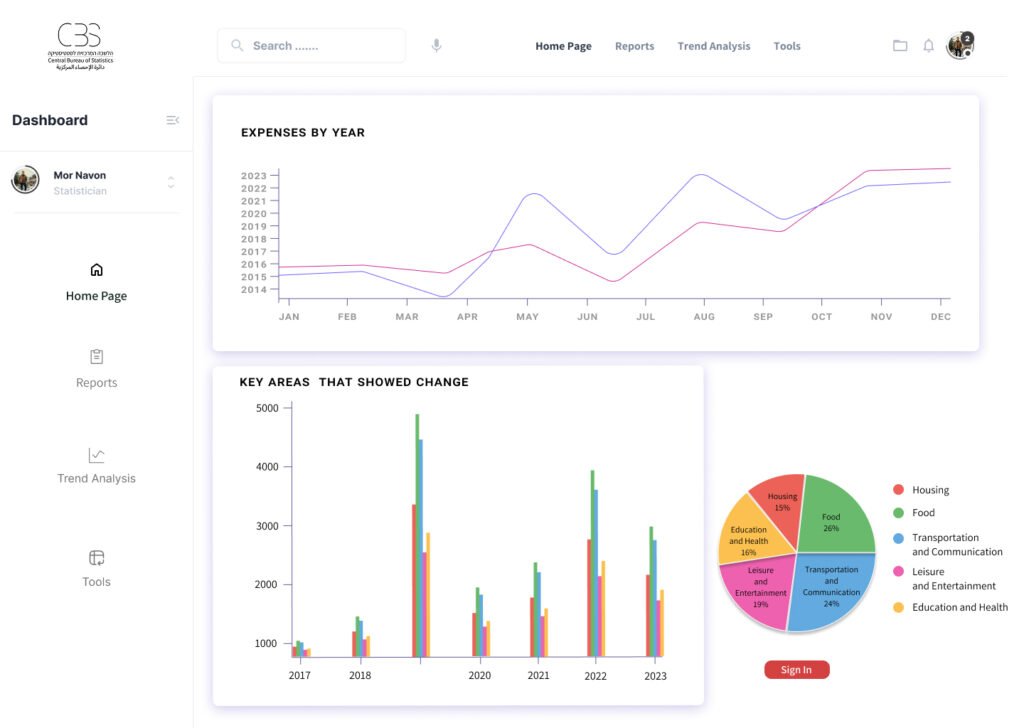
Task: Click the Home Page house icon in sidebar
Action: [96, 269]
